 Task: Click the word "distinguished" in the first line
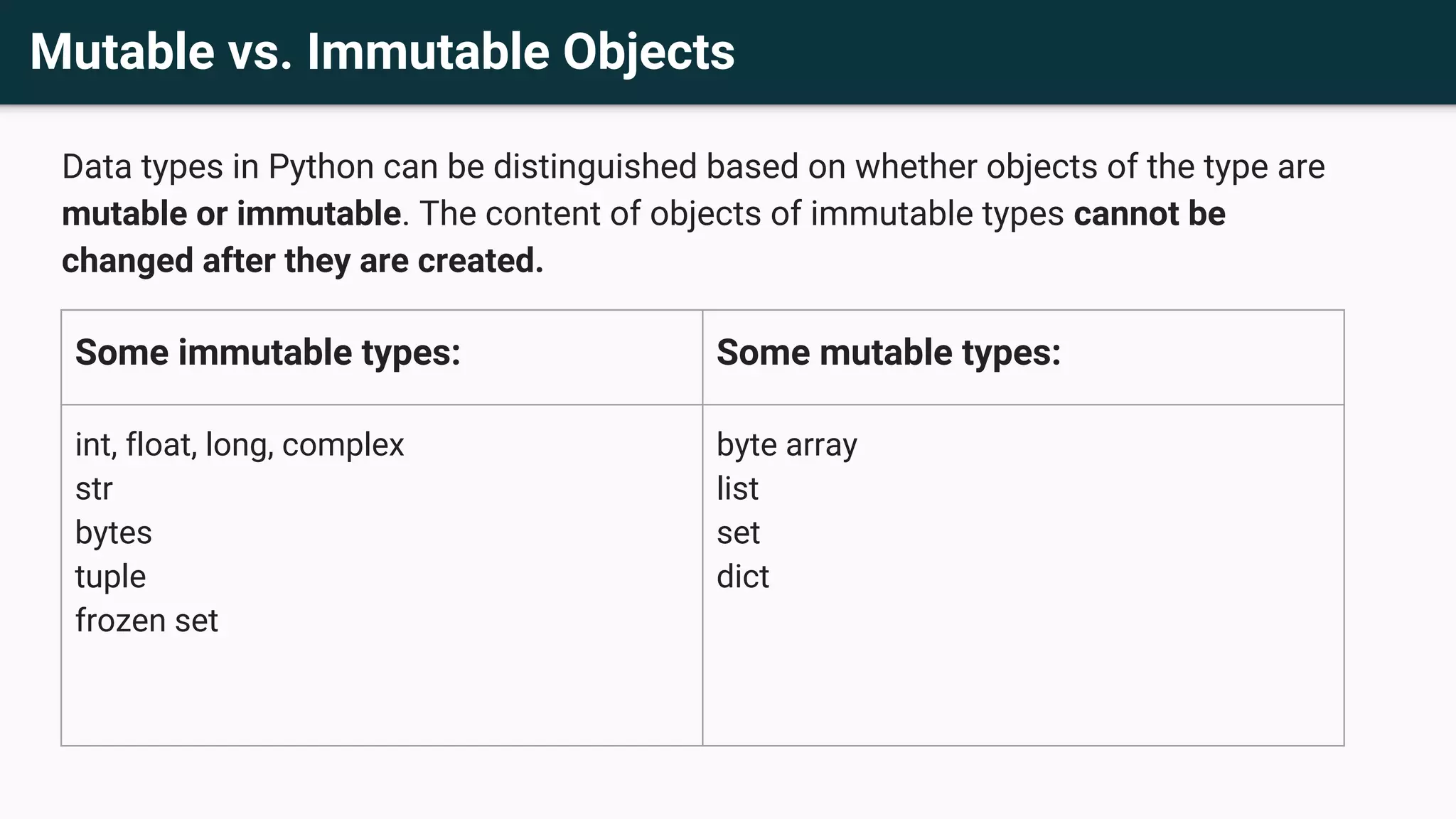coord(594,167)
